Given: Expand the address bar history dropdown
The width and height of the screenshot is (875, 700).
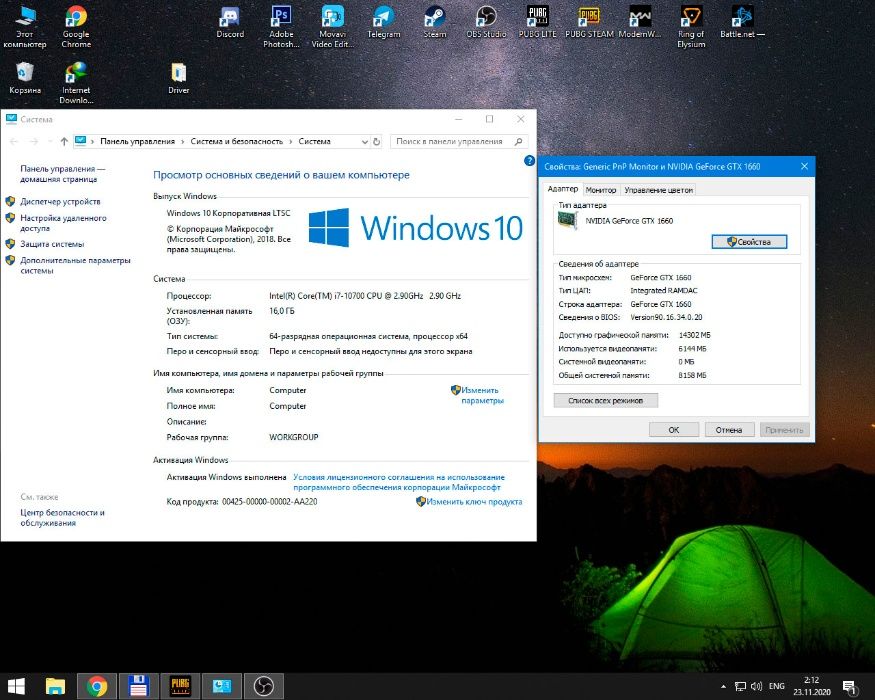Looking at the screenshot, I should pyautogui.click(x=364, y=142).
